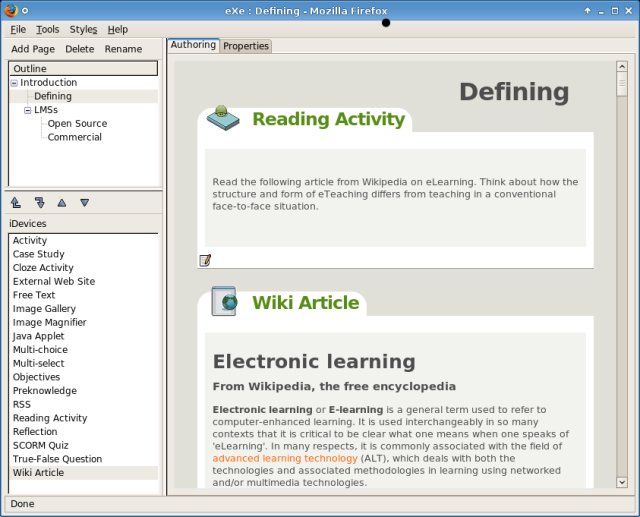This screenshot has width=640, height=517.
Task: Move the node down with the triangle icon
Action: click(84, 202)
